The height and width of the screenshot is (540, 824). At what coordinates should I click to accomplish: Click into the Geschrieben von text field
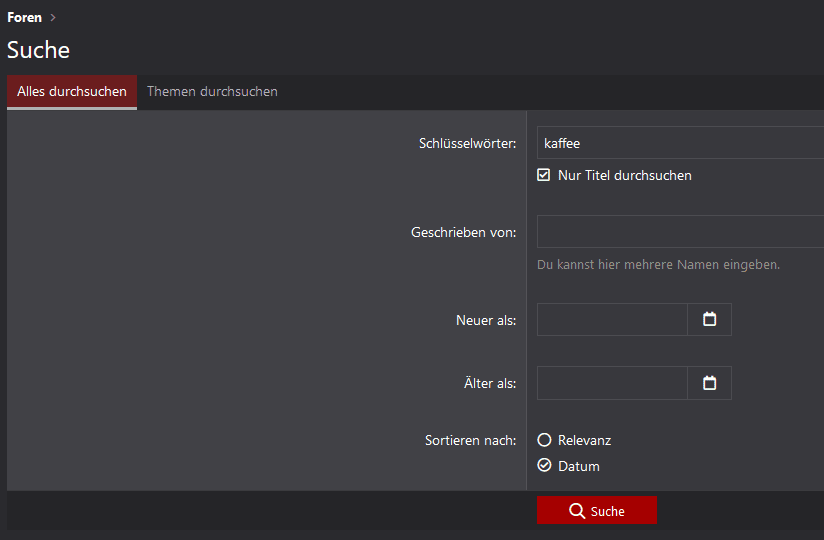tap(680, 232)
